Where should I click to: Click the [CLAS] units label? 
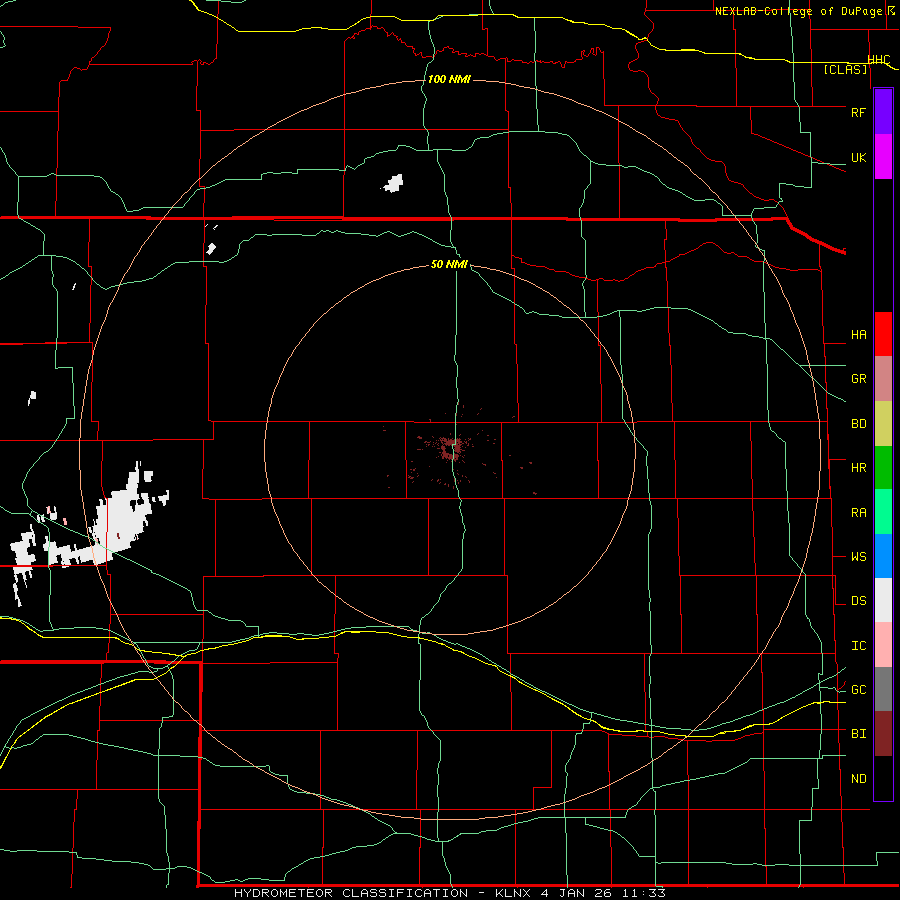[x=845, y=70]
